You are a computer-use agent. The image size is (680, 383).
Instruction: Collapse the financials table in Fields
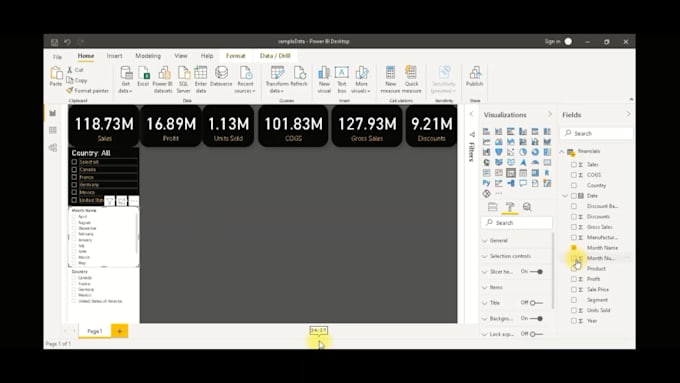[x=562, y=151]
